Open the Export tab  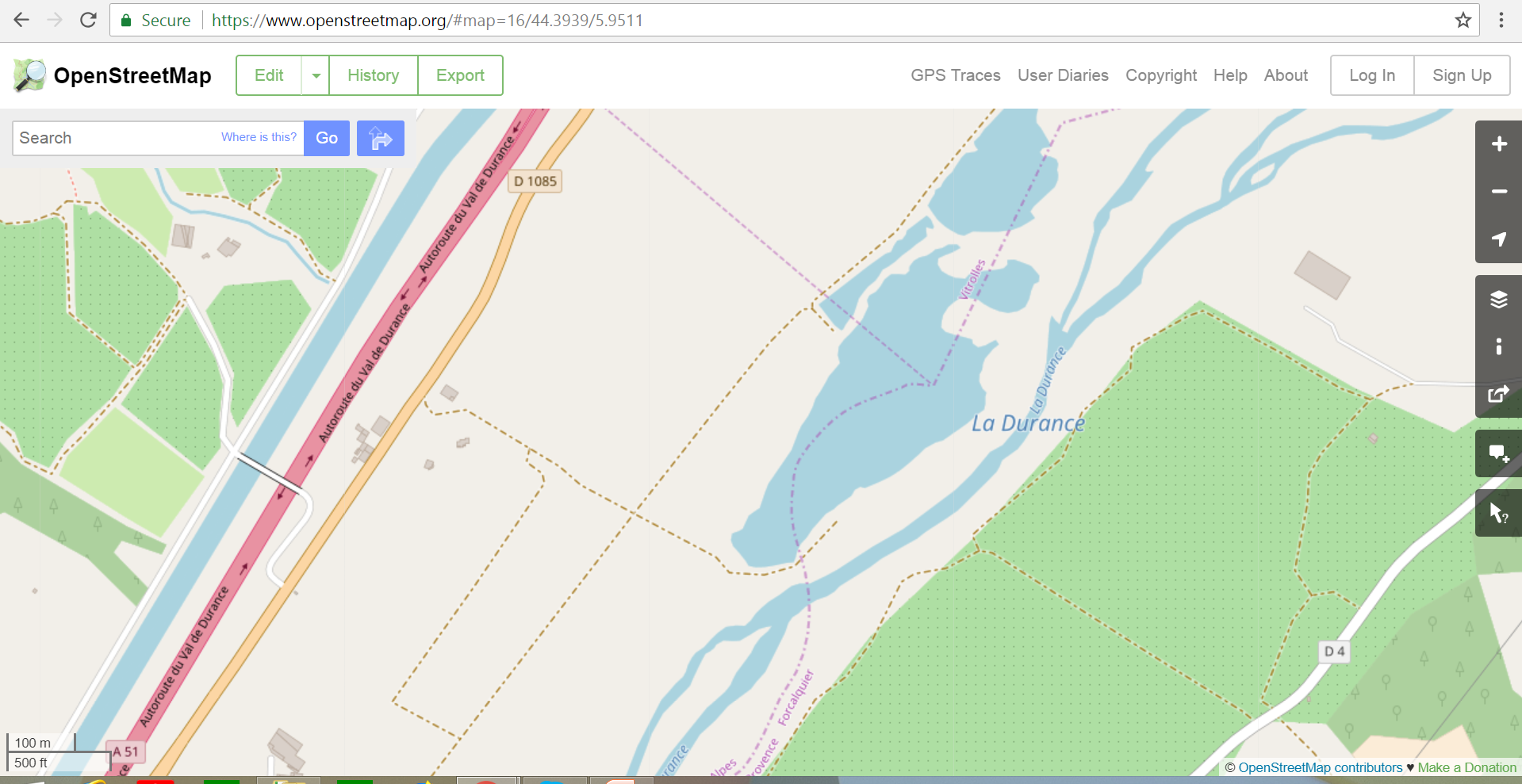[460, 76]
